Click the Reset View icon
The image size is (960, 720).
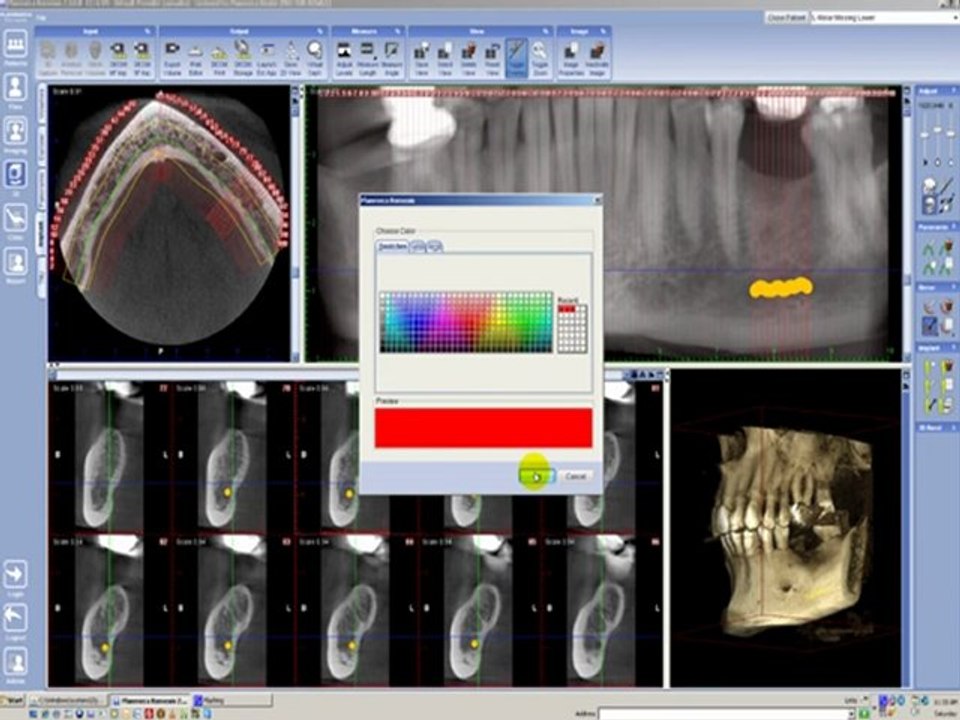pyautogui.click(x=493, y=59)
